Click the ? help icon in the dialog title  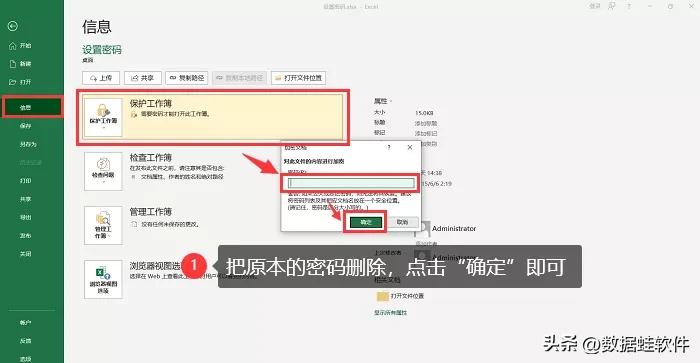click(x=389, y=147)
